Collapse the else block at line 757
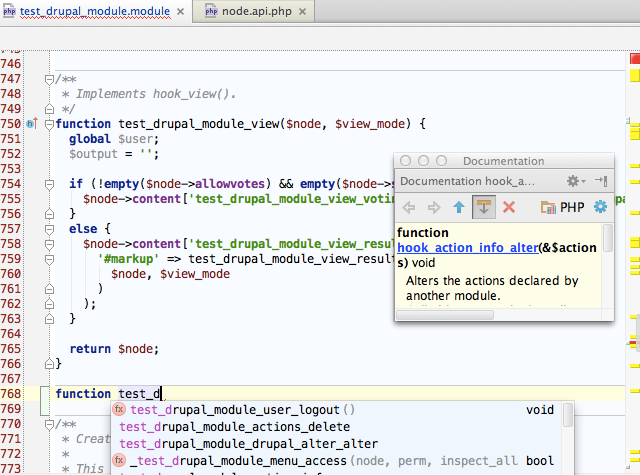This screenshot has width=640, height=475. coord(49,229)
